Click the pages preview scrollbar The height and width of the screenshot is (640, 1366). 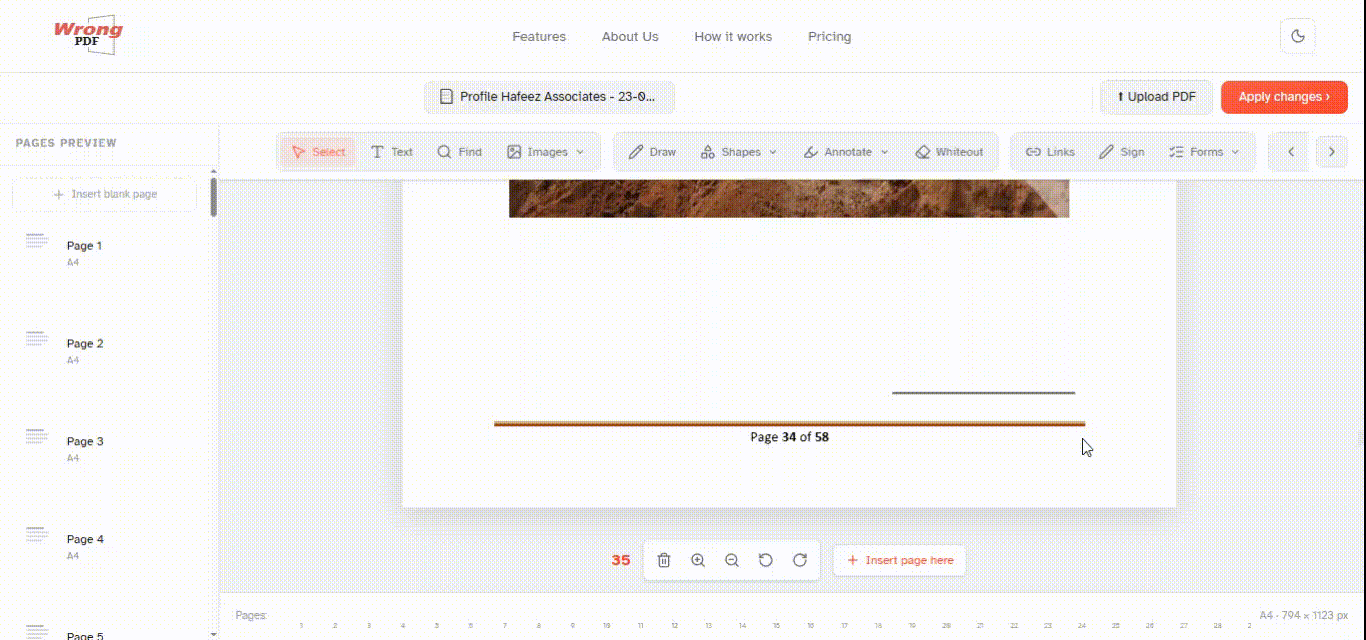pyautogui.click(x=214, y=197)
